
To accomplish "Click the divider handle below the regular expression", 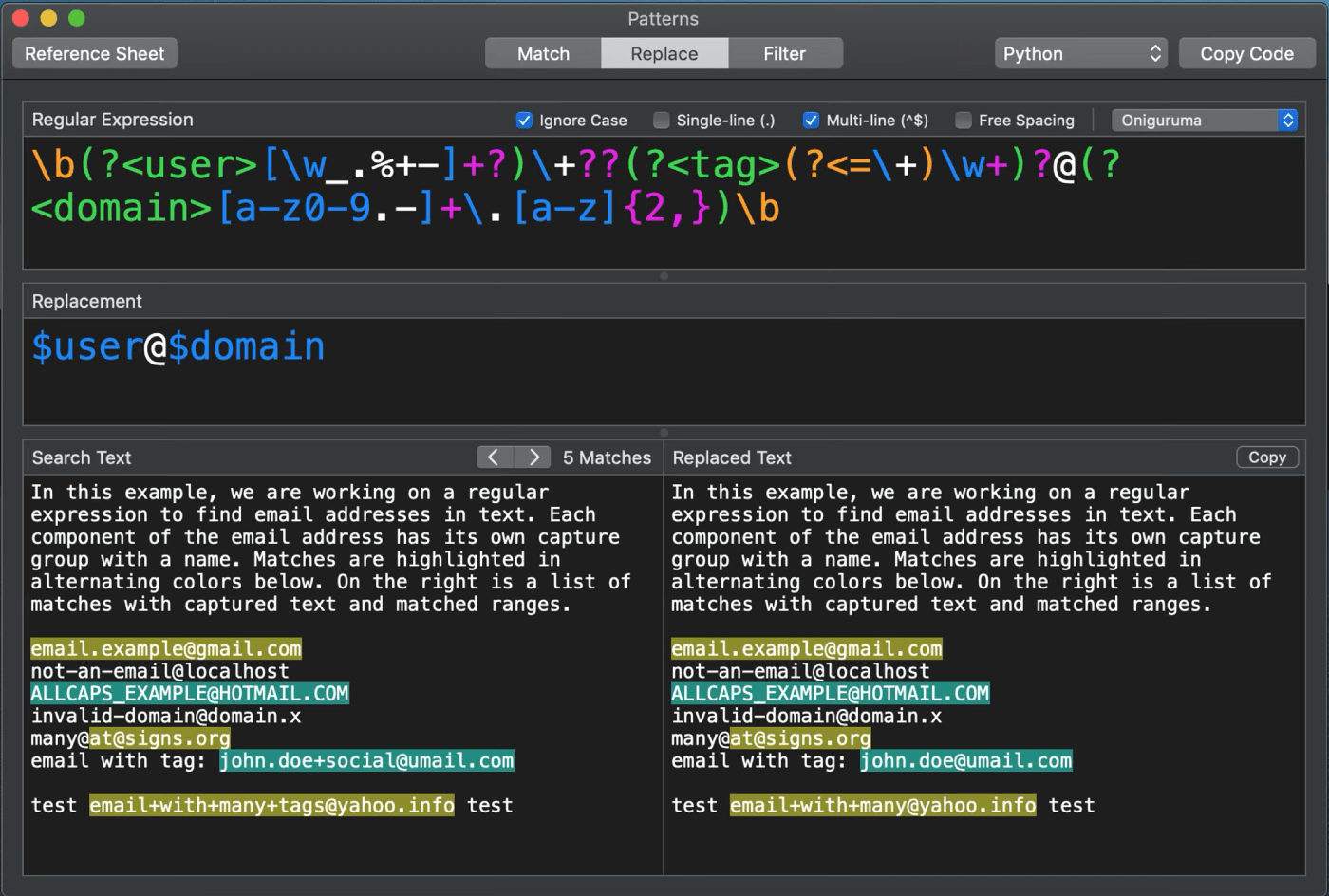I will [x=664, y=276].
